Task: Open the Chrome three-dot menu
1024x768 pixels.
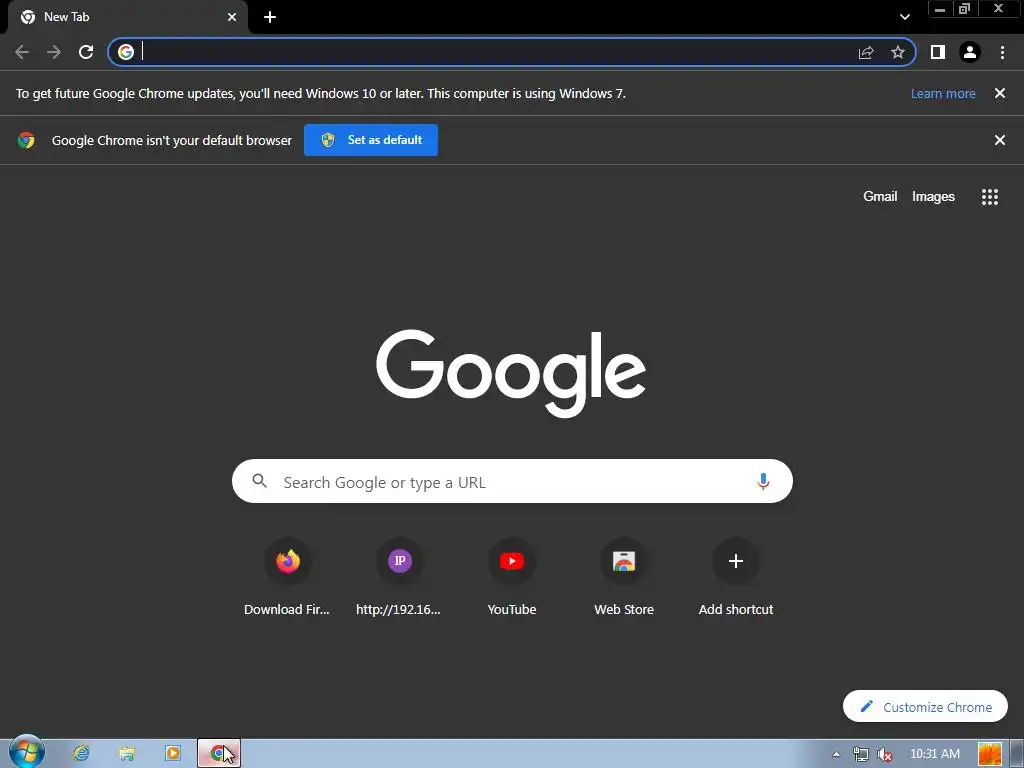Action: click(1002, 52)
